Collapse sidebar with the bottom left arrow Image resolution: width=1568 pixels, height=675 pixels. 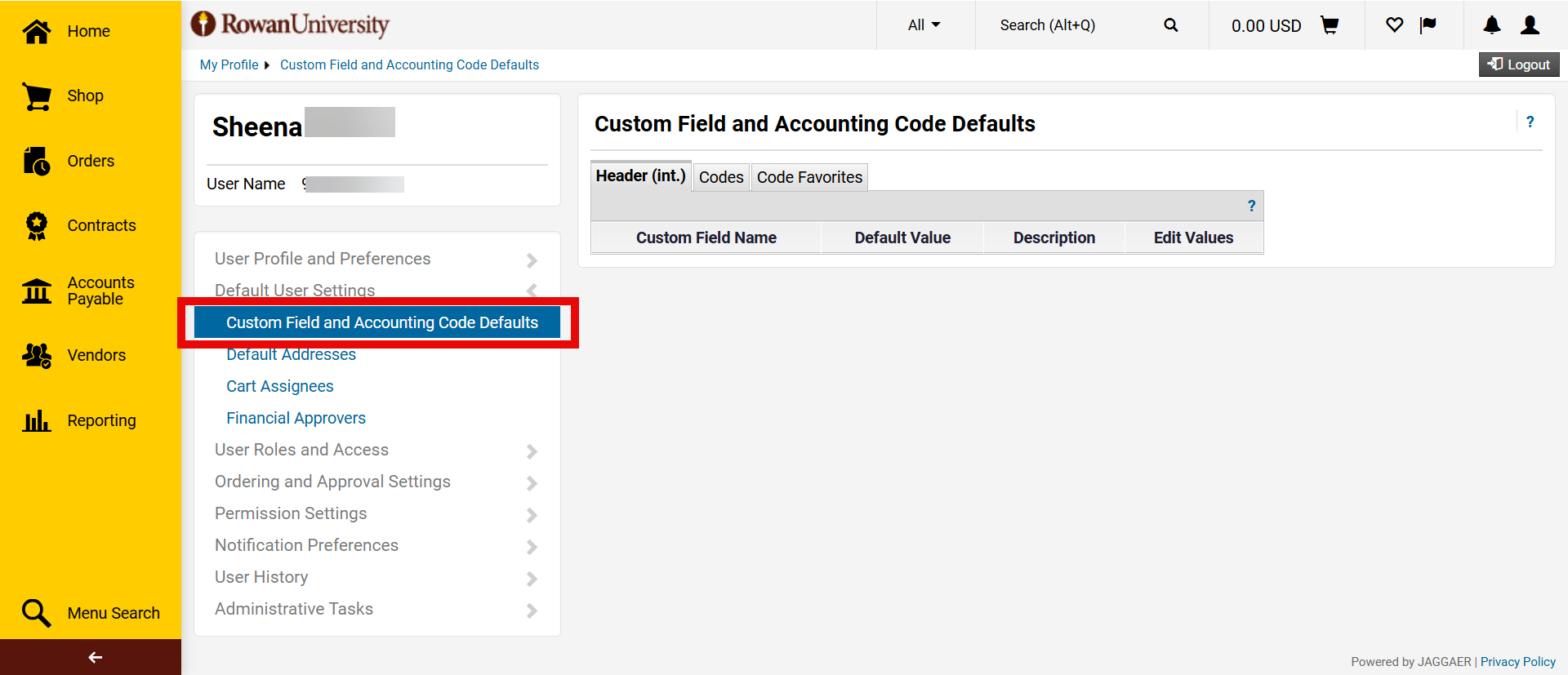pyautogui.click(x=95, y=657)
